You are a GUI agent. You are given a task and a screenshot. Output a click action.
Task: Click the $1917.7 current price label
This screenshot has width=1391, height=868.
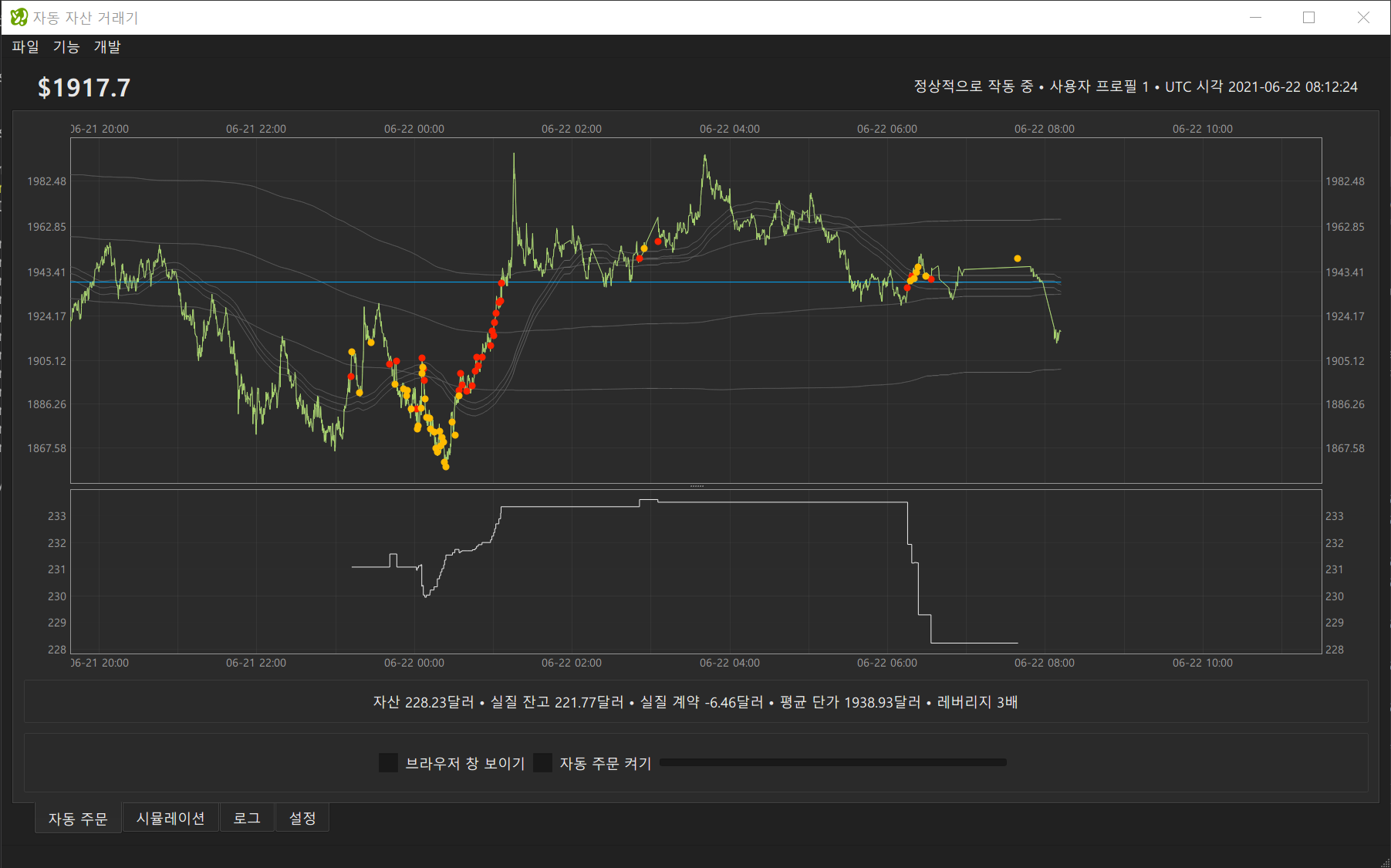tap(84, 88)
